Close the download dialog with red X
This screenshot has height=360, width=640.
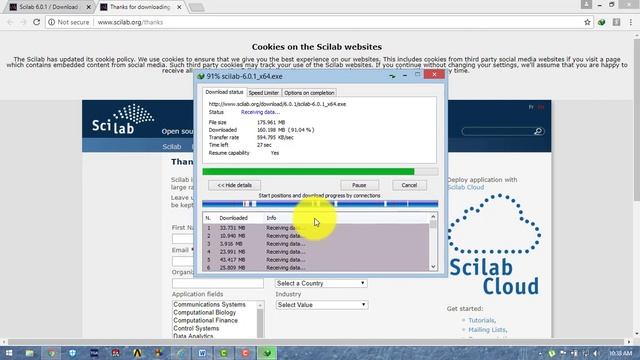[x=434, y=74]
